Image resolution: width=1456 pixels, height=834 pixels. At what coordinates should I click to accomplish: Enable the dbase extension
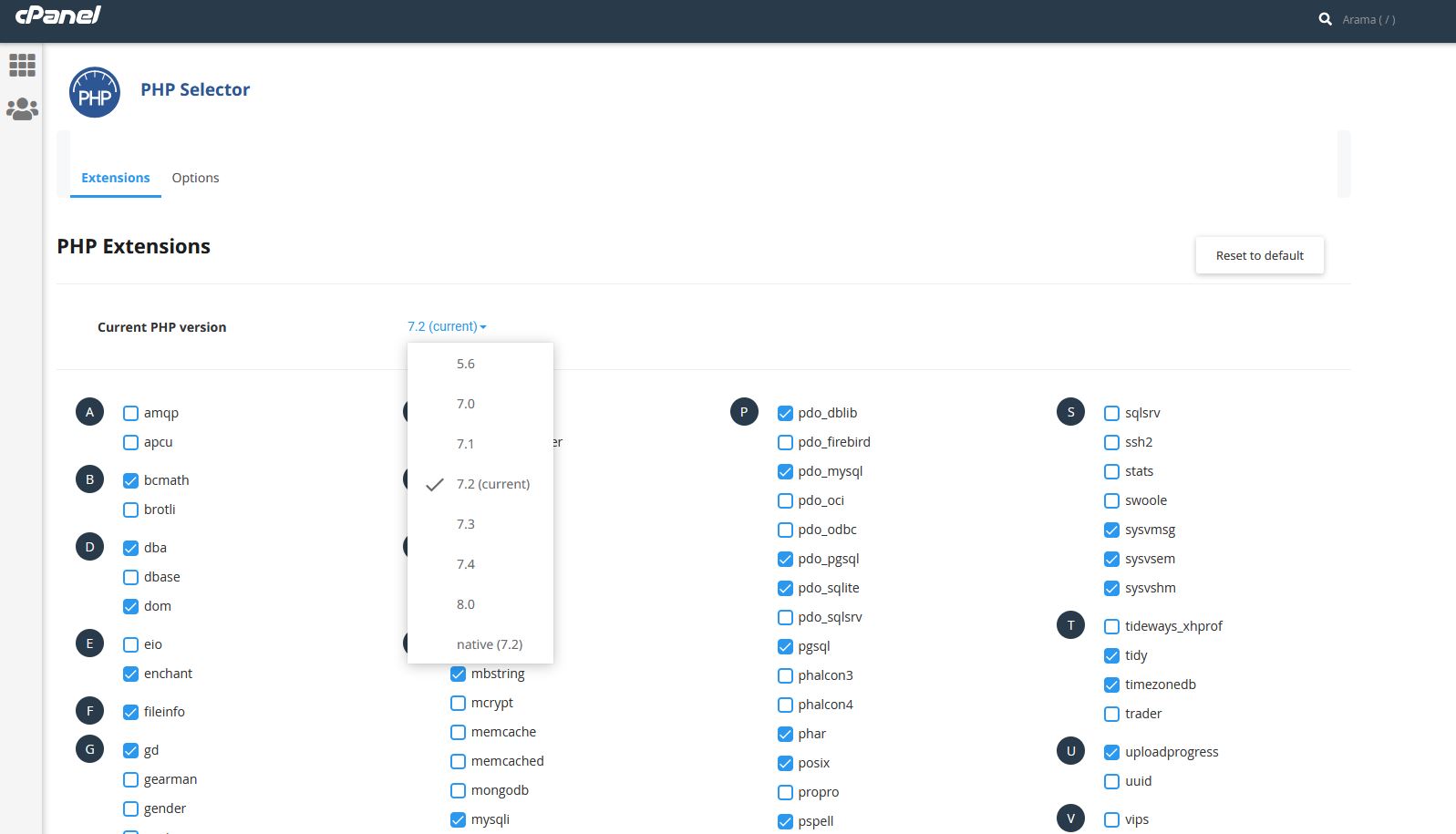tap(130, 577)
